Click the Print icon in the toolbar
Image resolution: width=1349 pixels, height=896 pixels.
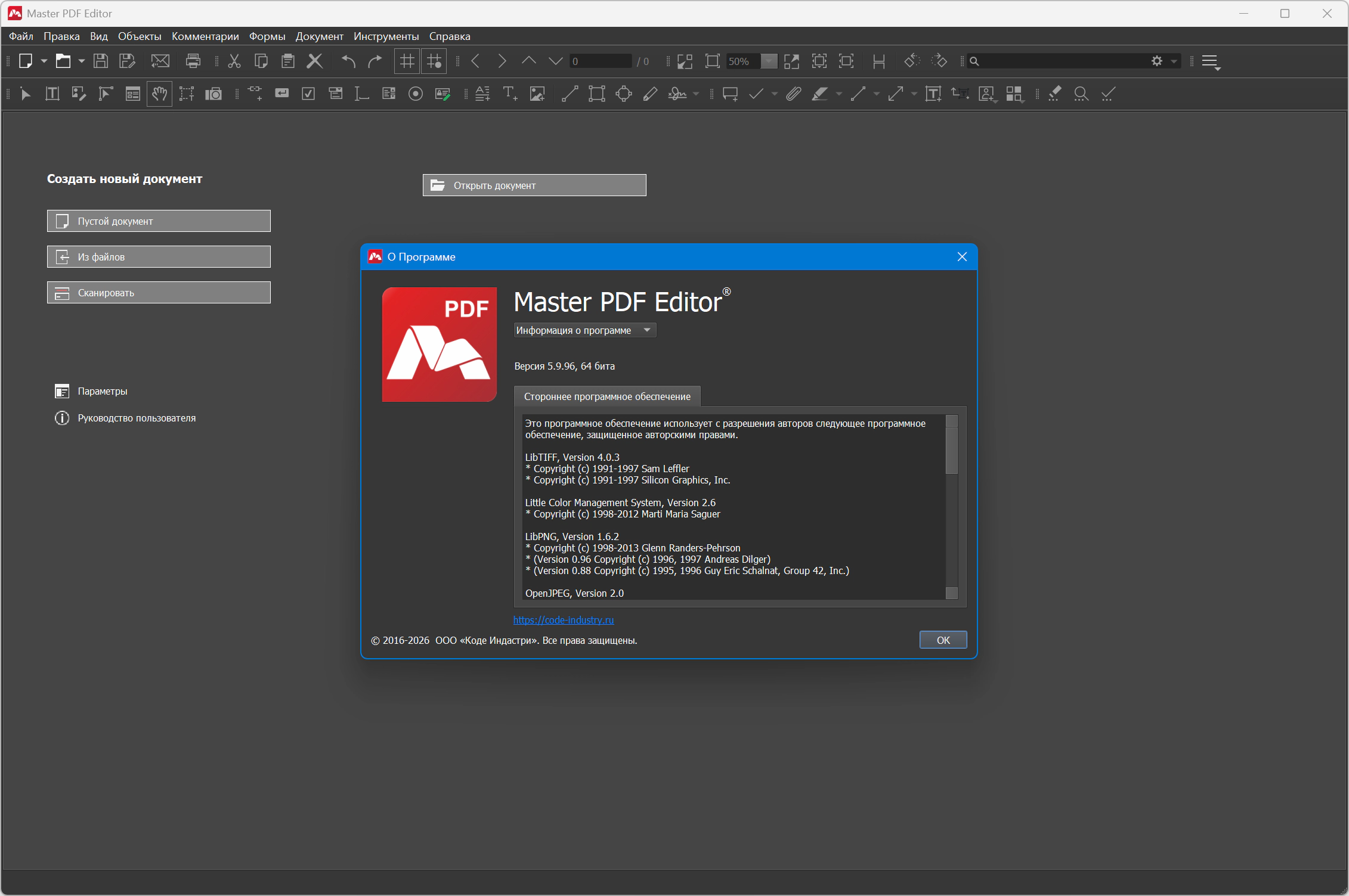[193, 61]
